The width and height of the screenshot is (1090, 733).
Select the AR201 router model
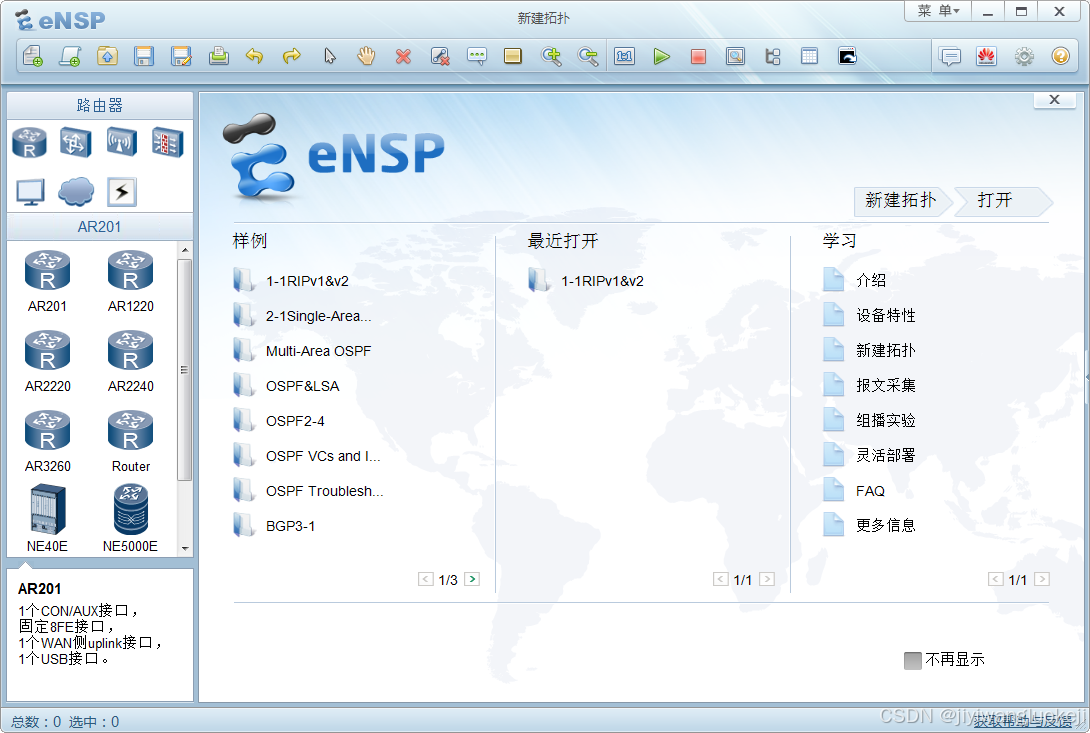[47, 282]
